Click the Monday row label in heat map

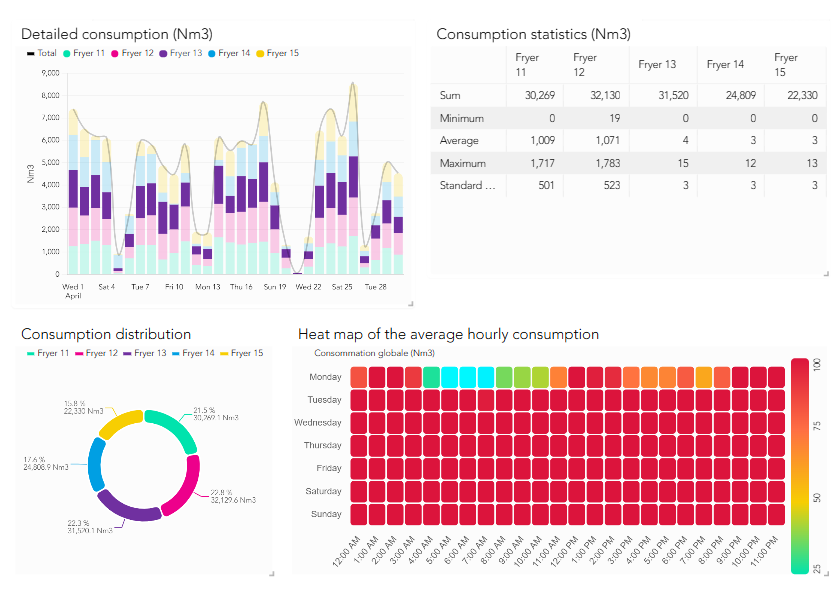[325, 377]
